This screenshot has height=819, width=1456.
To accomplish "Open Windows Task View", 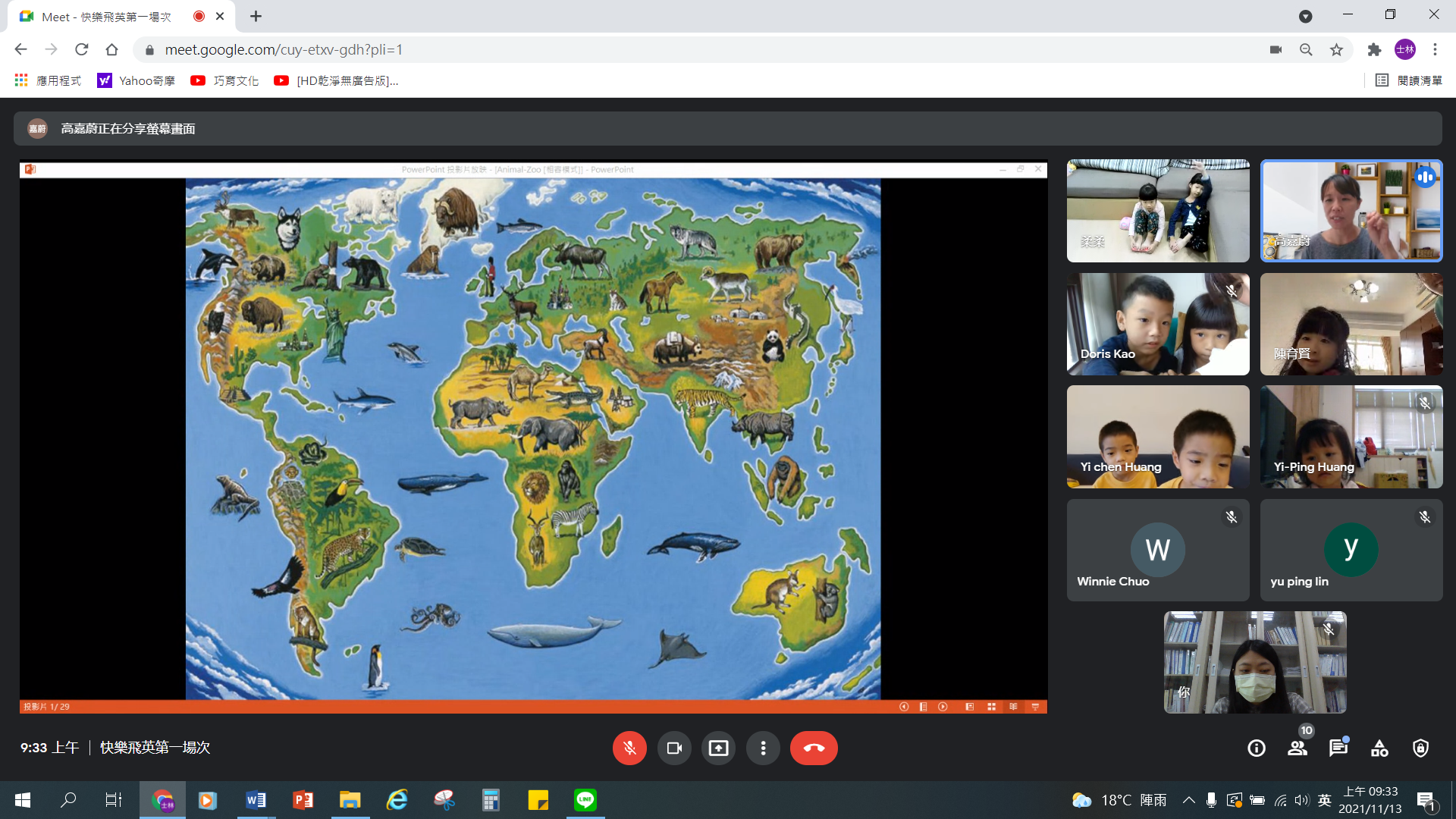I will (x=114, y=800).
